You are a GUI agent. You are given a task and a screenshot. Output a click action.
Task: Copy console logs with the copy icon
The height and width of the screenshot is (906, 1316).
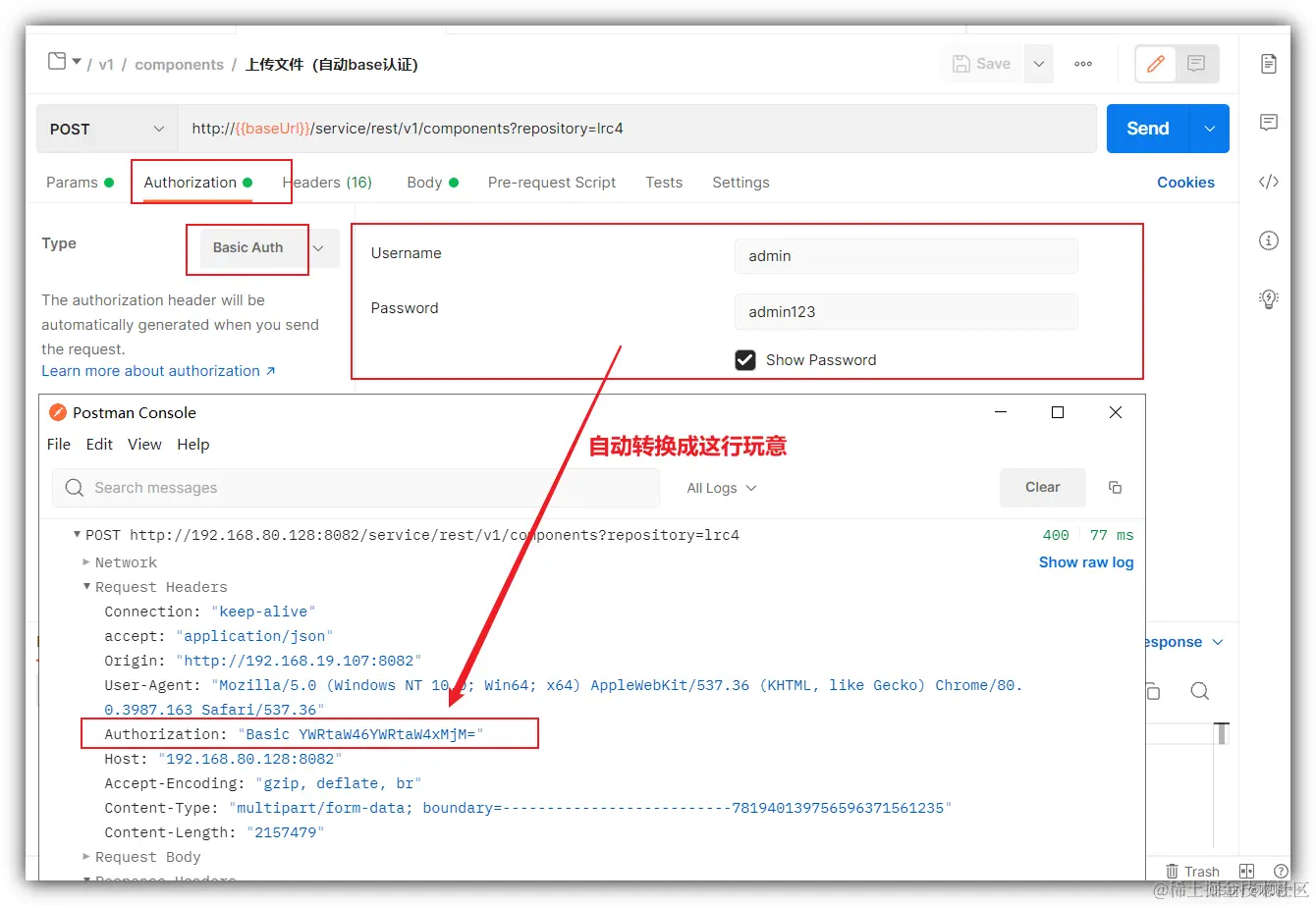pos(1115,487)
